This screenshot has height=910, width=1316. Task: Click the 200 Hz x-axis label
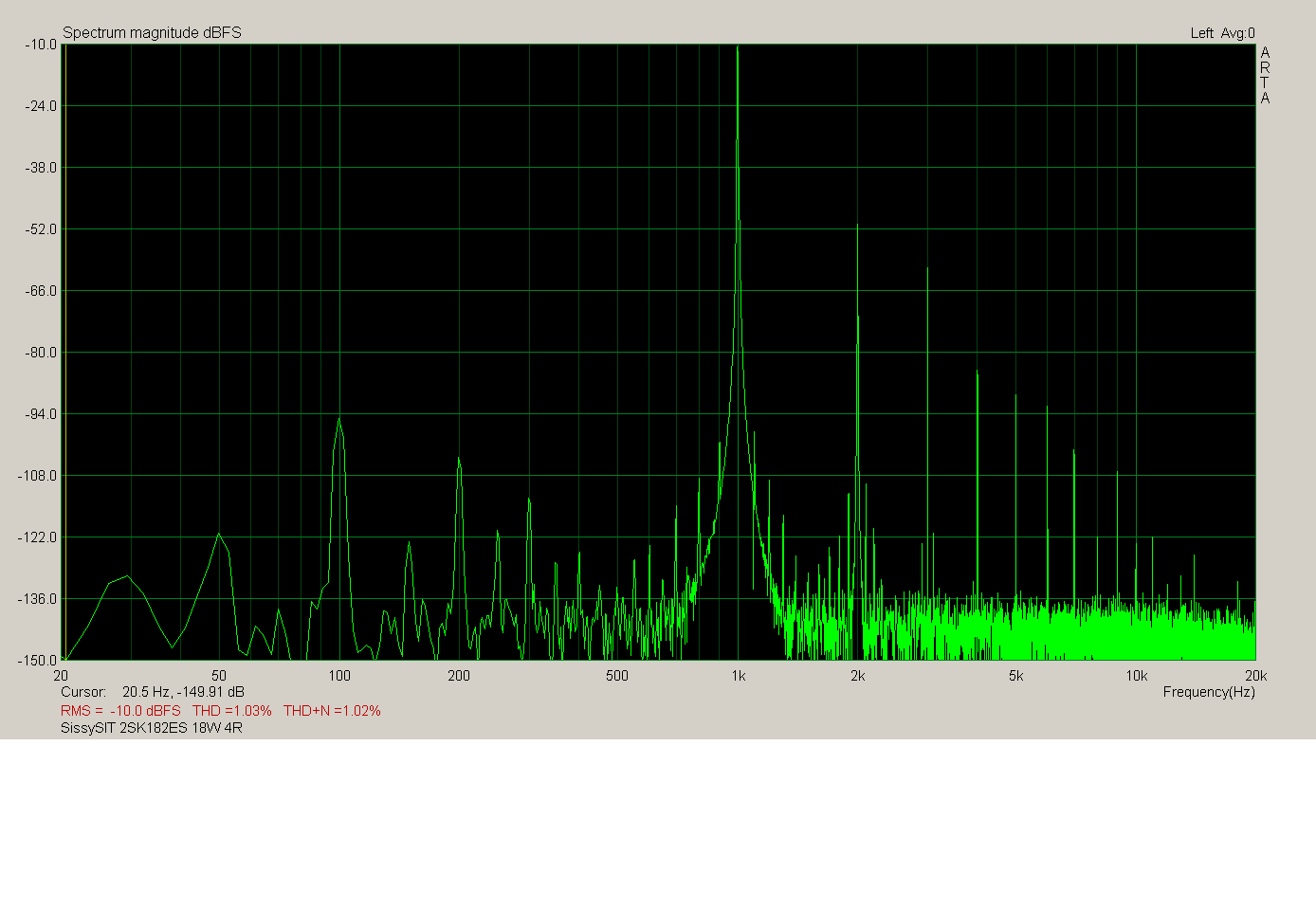click(459, 676)
